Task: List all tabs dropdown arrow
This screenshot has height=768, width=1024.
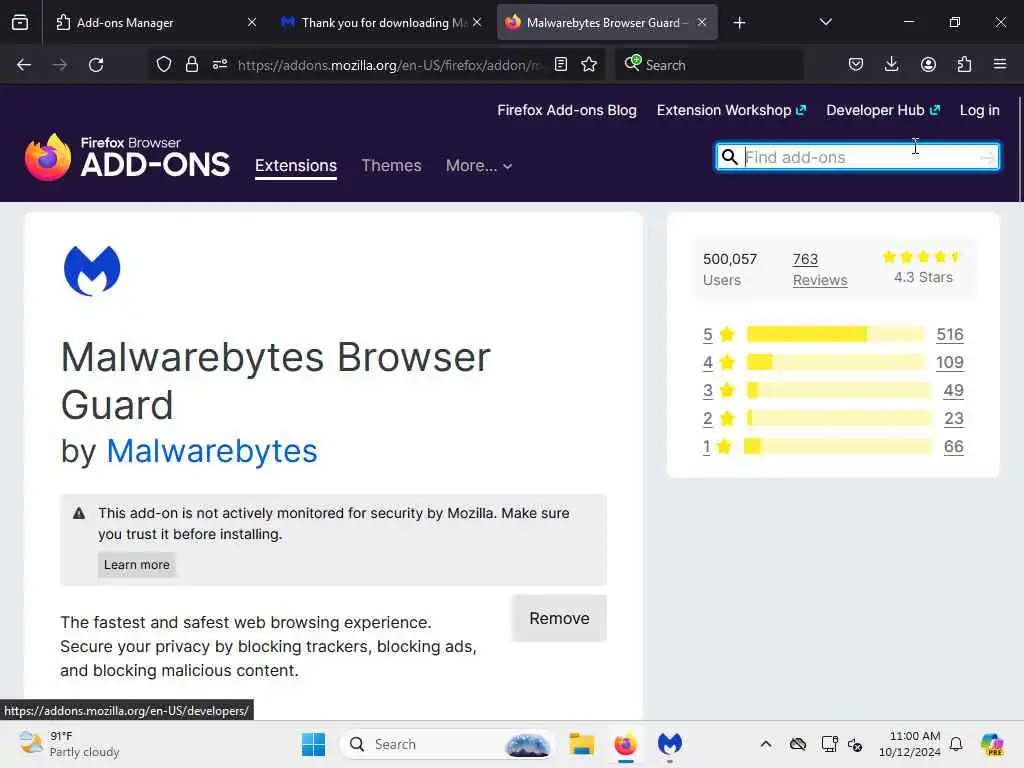Action: point(825,23)
